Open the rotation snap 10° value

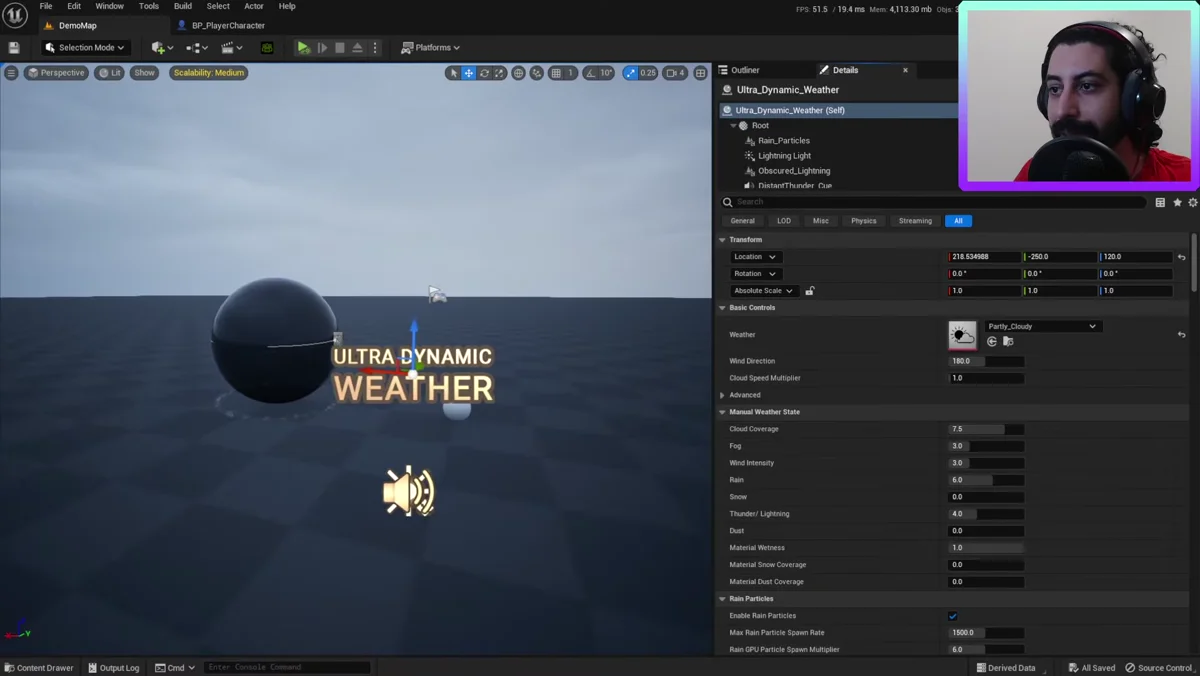click(606, 72)
